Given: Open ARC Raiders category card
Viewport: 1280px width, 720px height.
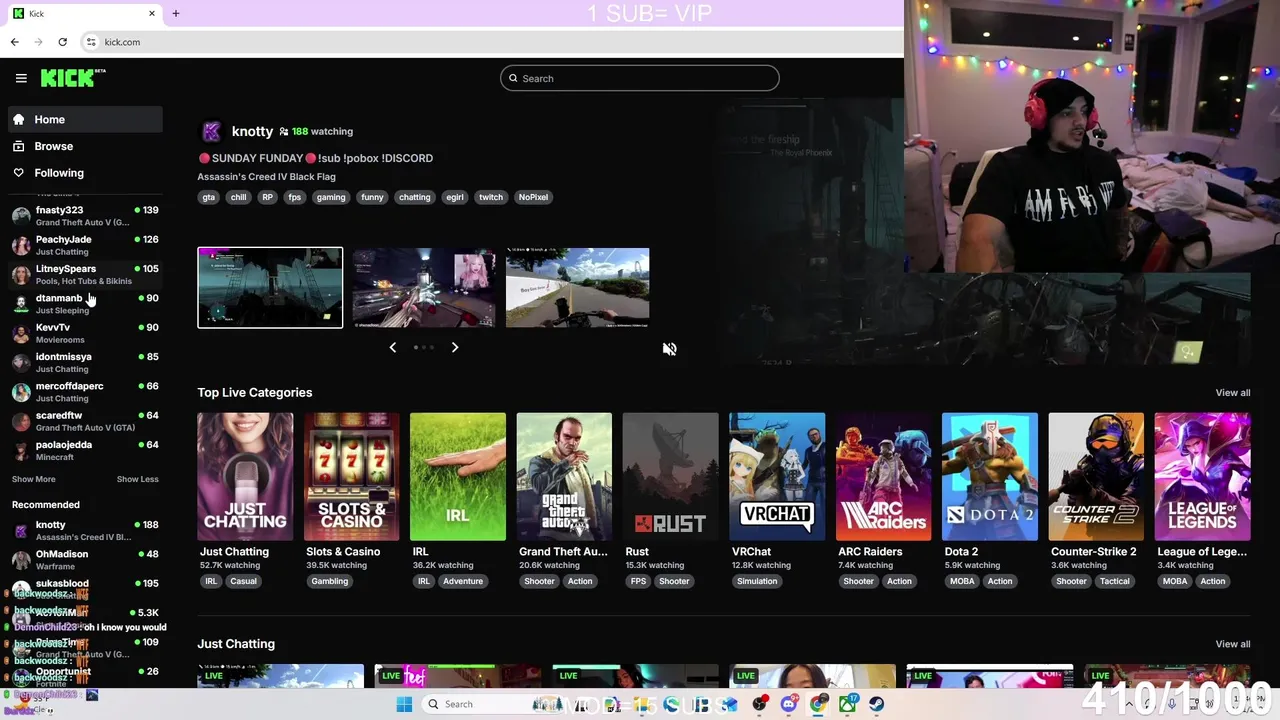Looking at the screenshot, I should (883, 476).
